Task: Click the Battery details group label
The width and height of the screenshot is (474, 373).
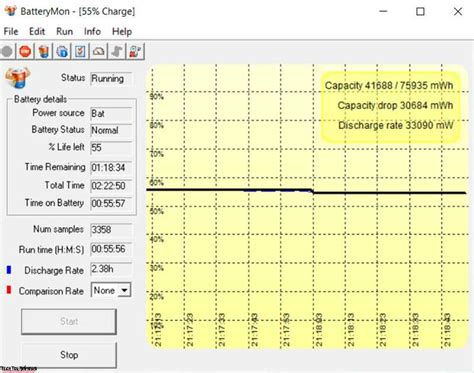Action: click(40, 99)
